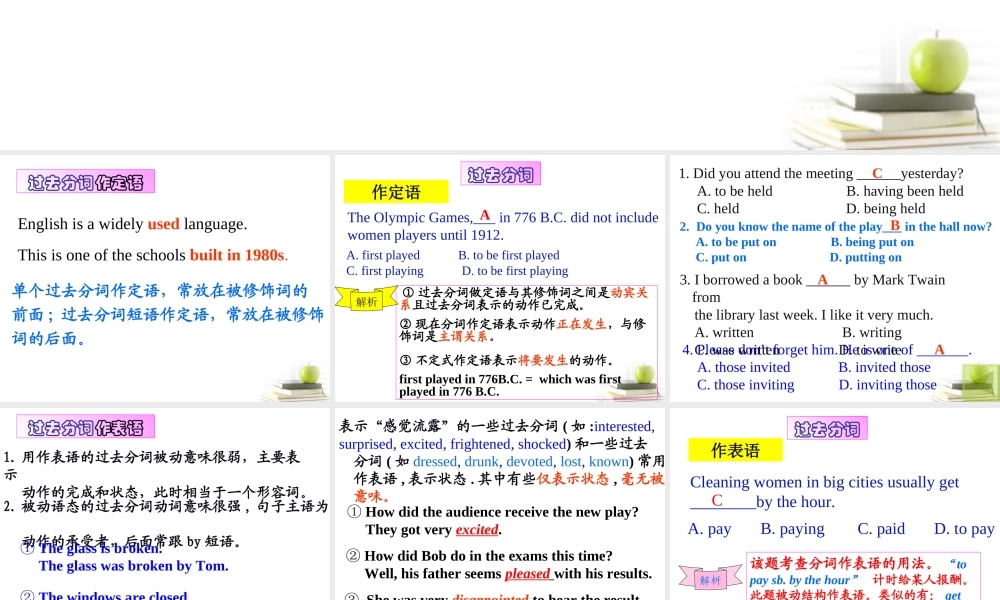This screenshot has width=1000, height=600.
Task: Open the 过去分词作表语 slide thumbnail
Action: (165, 504)
